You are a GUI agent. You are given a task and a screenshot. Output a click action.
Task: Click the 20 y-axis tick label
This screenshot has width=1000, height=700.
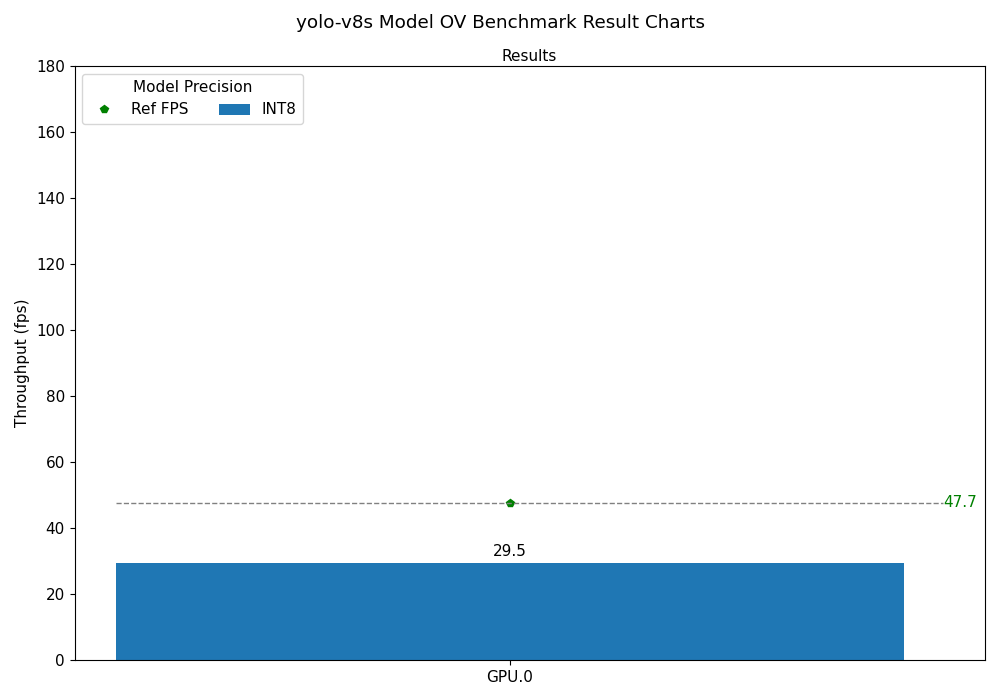pyautogui.click(x=54, y=595)
